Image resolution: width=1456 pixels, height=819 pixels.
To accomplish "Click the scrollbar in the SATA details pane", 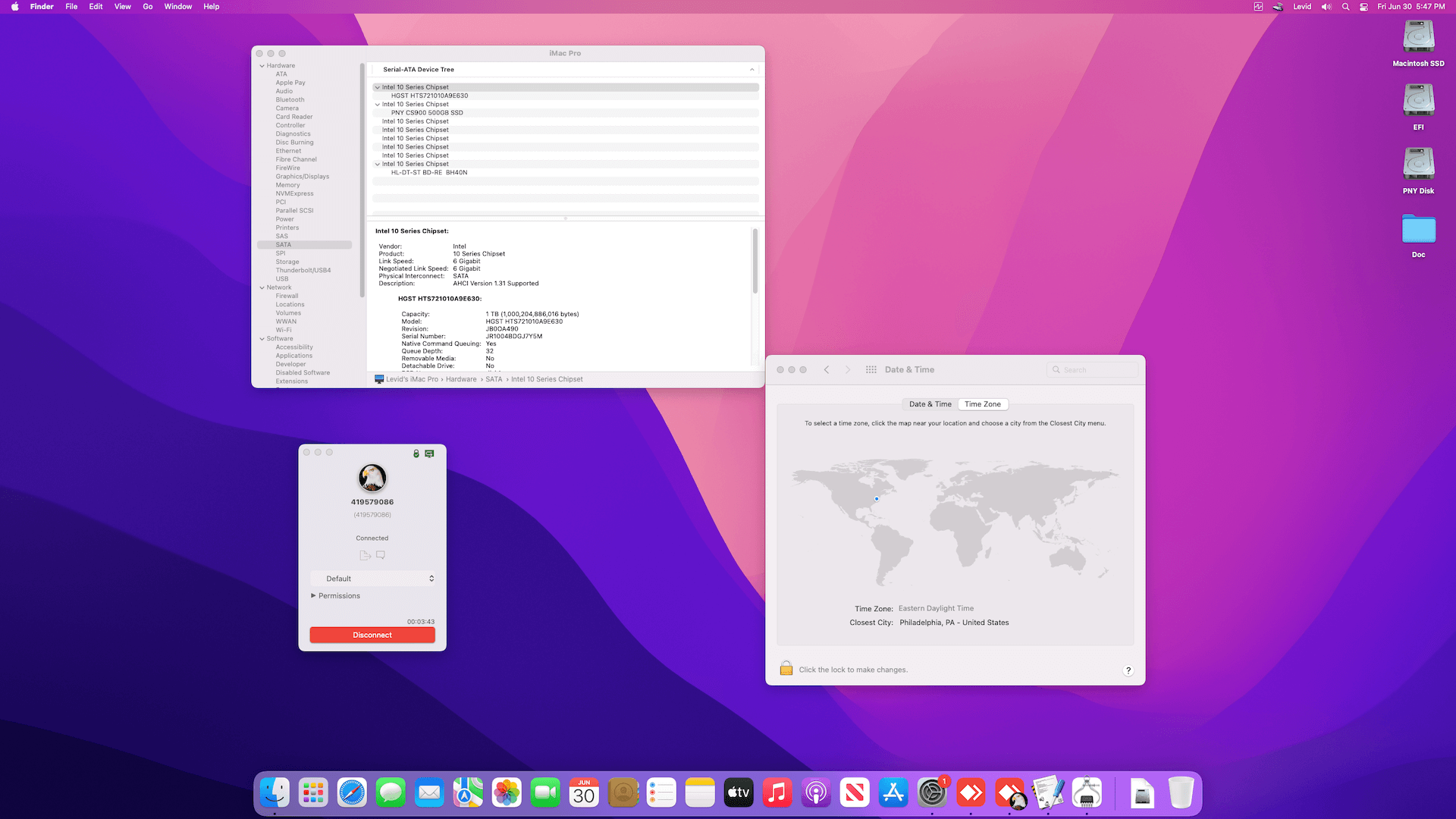I will (755, 262).
